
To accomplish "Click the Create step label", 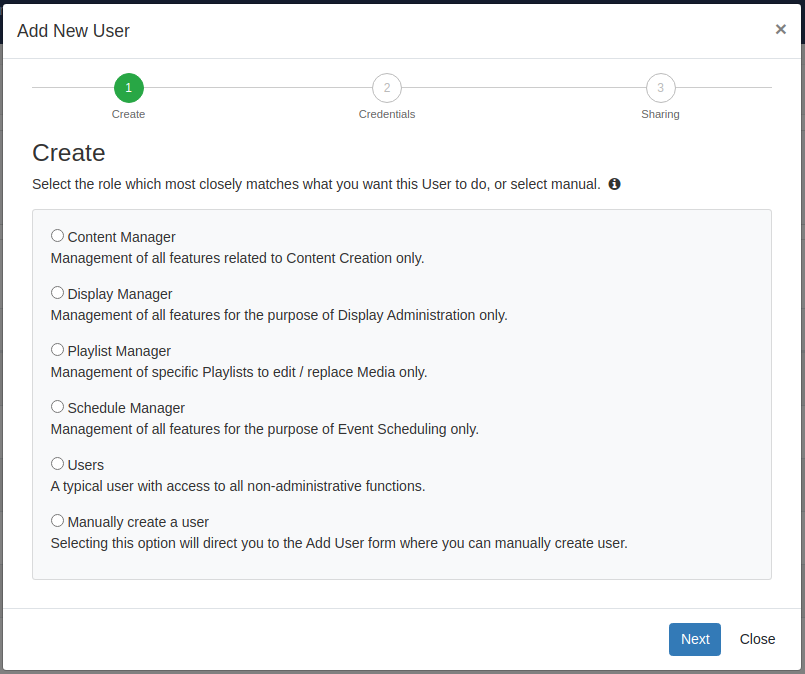I will pos(128,114).
